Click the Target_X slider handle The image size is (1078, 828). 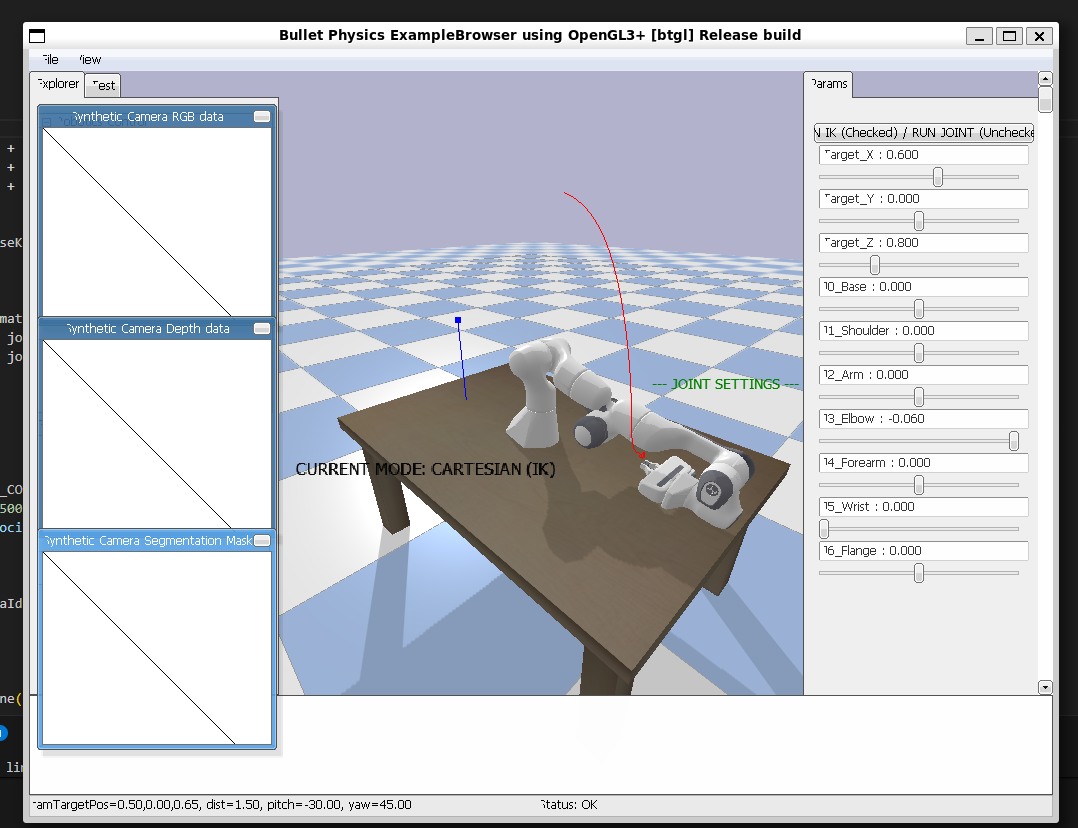(938, 177)
